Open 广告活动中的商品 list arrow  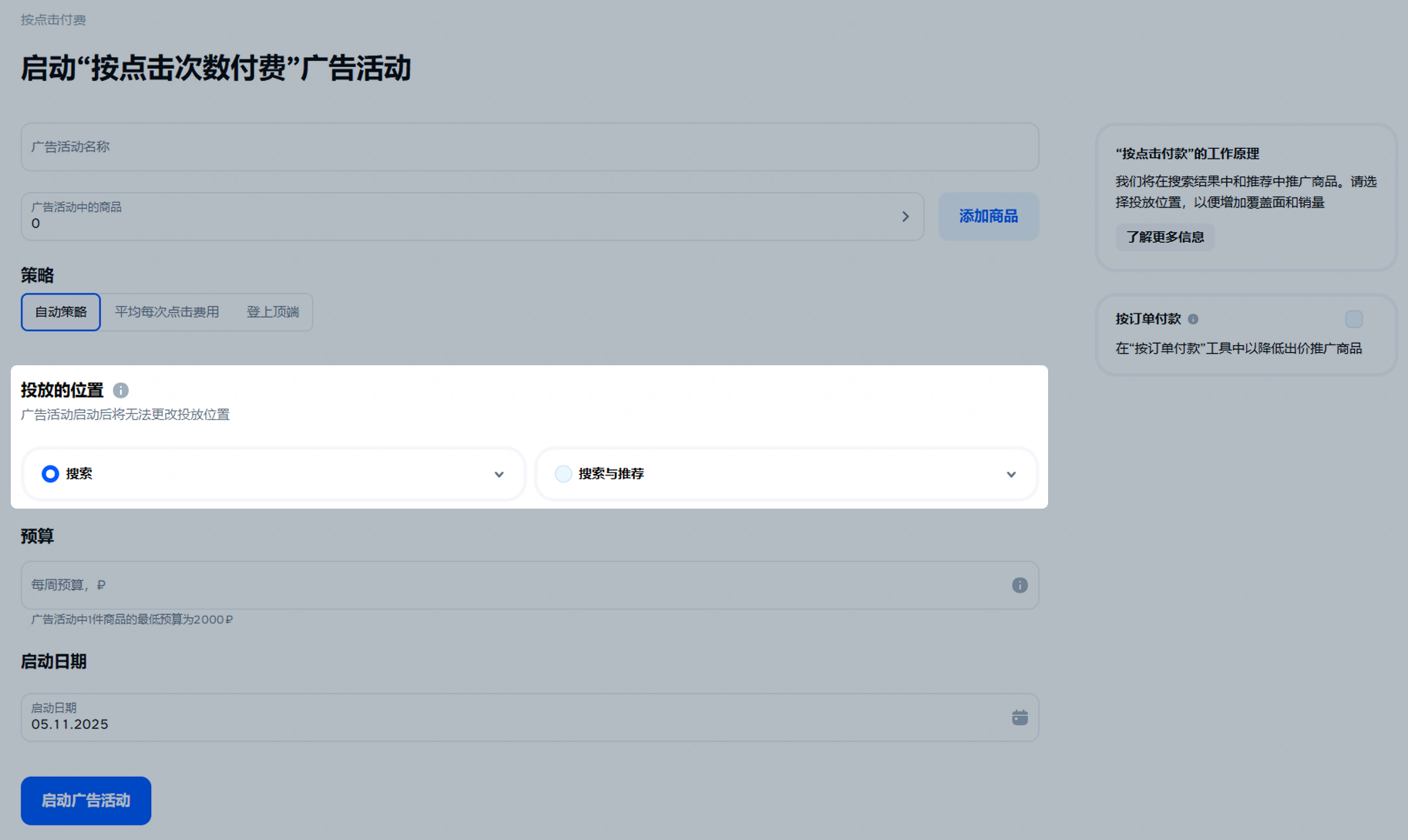906,217
